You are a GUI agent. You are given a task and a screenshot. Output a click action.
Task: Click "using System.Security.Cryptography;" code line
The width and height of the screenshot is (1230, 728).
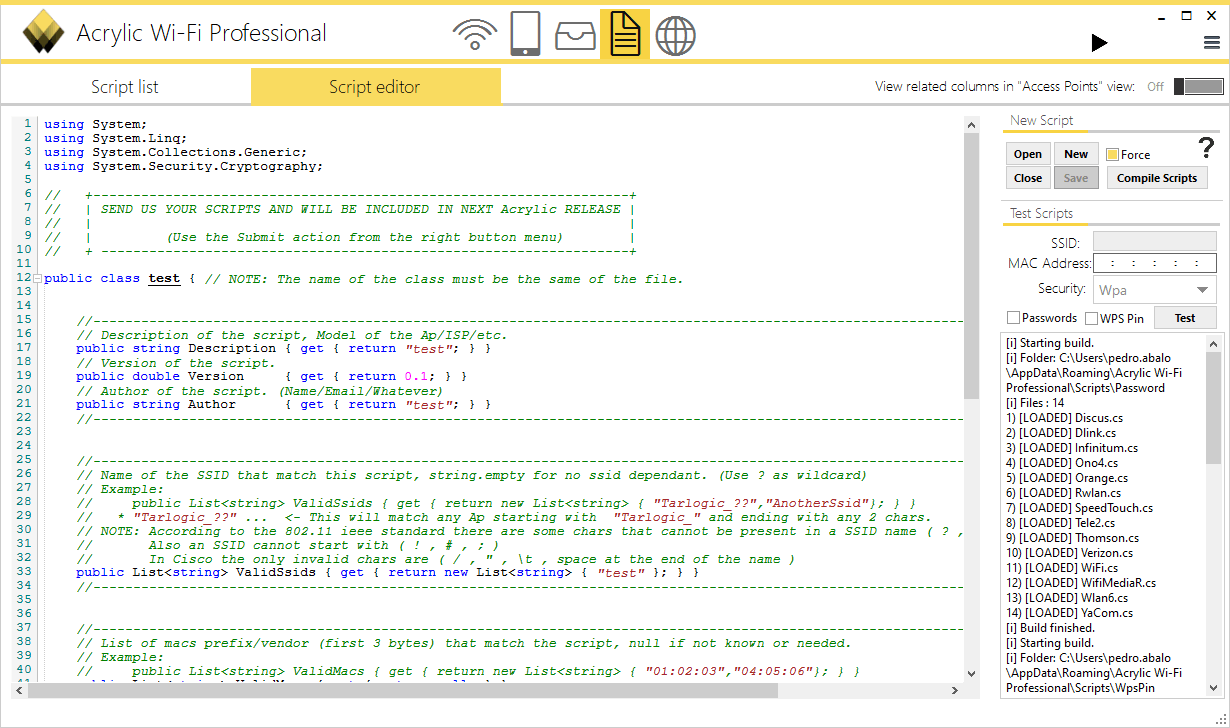[184, 167]
